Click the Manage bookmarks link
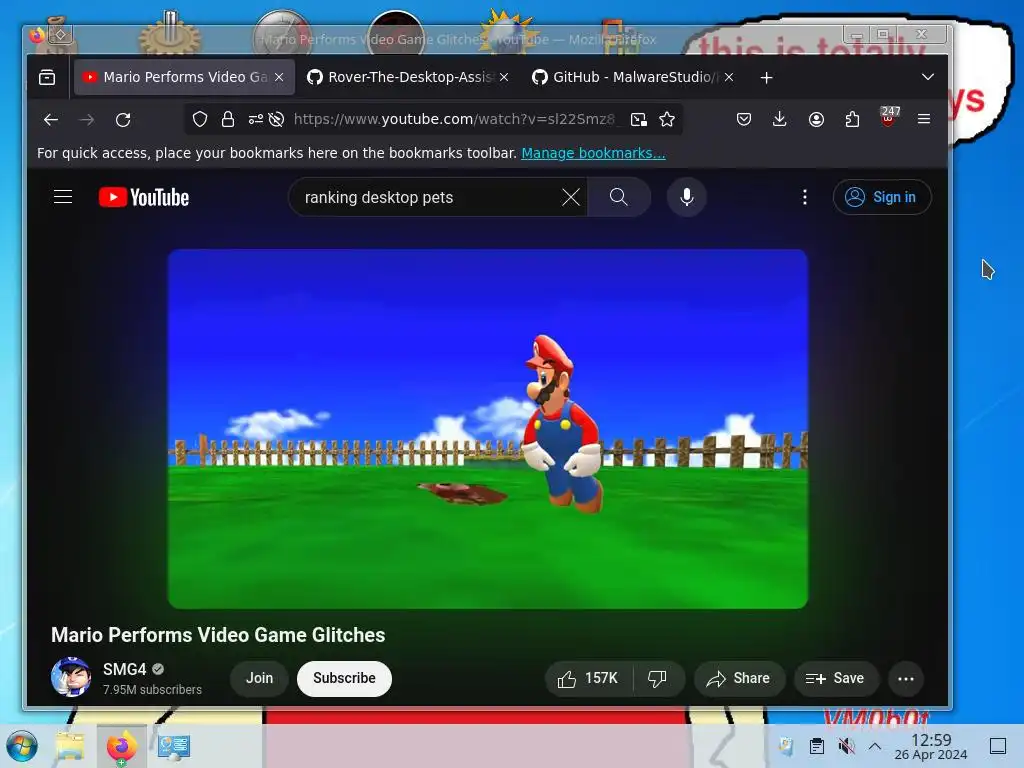The width and height of the screenshot is (1024, 768). point(593,153)
